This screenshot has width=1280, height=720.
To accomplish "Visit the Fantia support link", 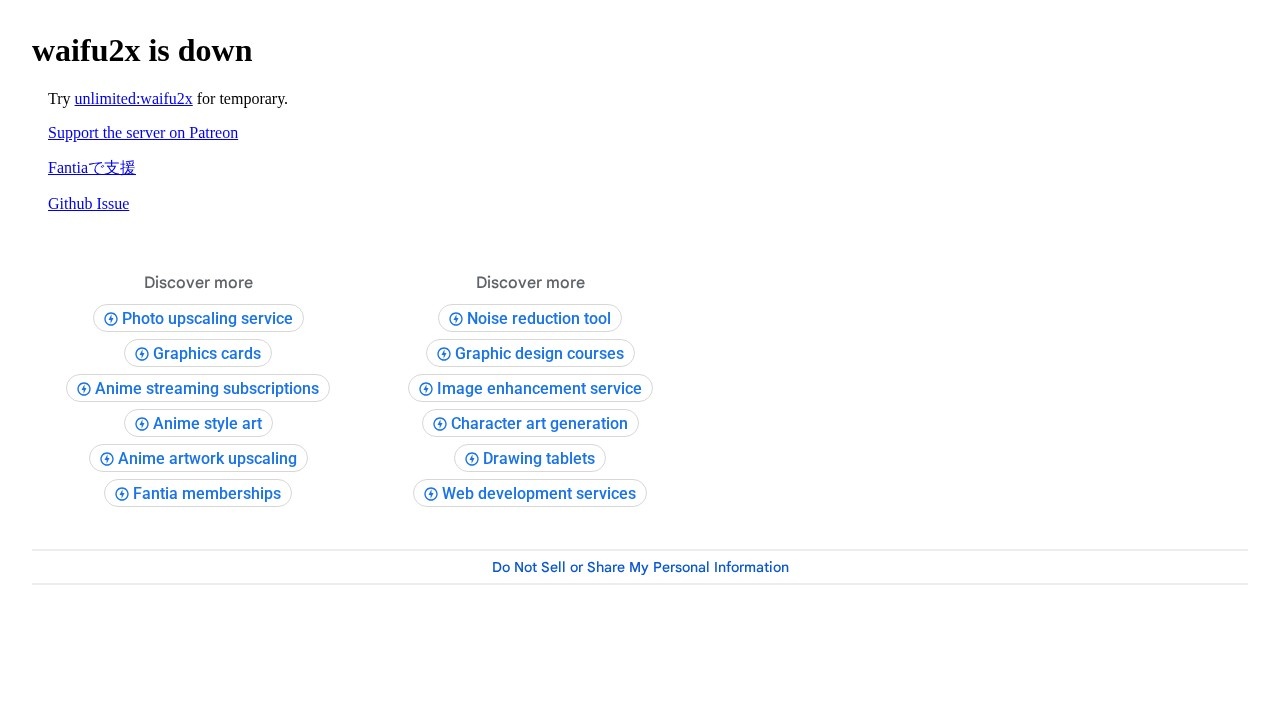I will tap(91, 168).
